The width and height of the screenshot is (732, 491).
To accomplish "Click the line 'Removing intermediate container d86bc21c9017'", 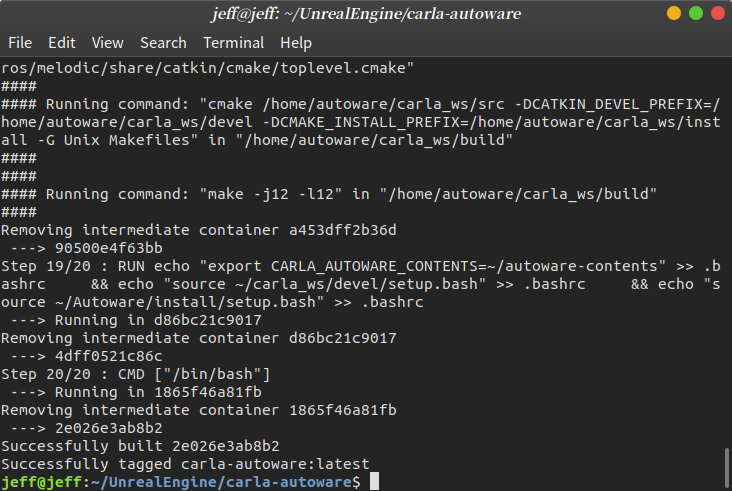I will pos(199,338).
